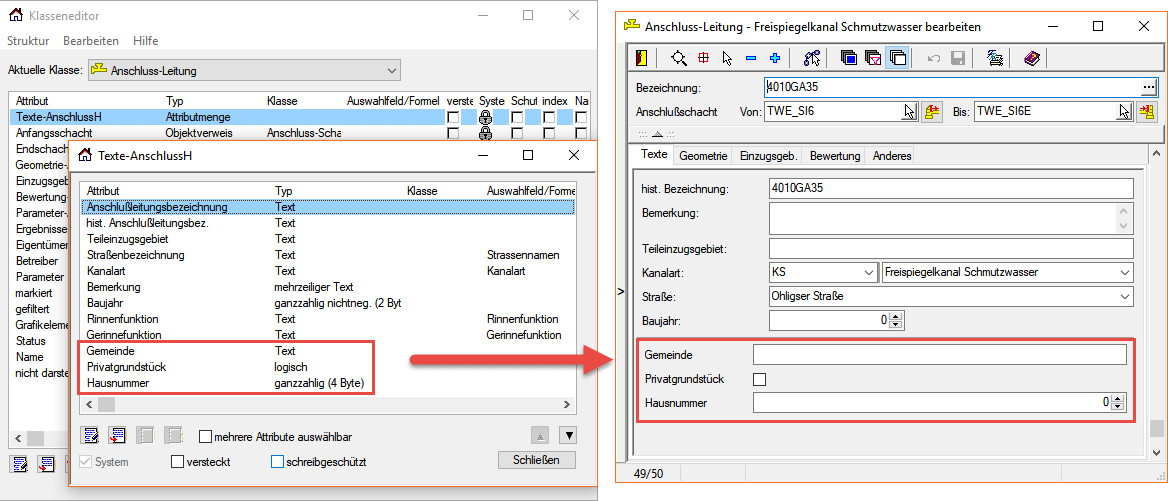Open the Bearbeiten menu
Screen dimensions: 1168x501
tap(90, 41)
